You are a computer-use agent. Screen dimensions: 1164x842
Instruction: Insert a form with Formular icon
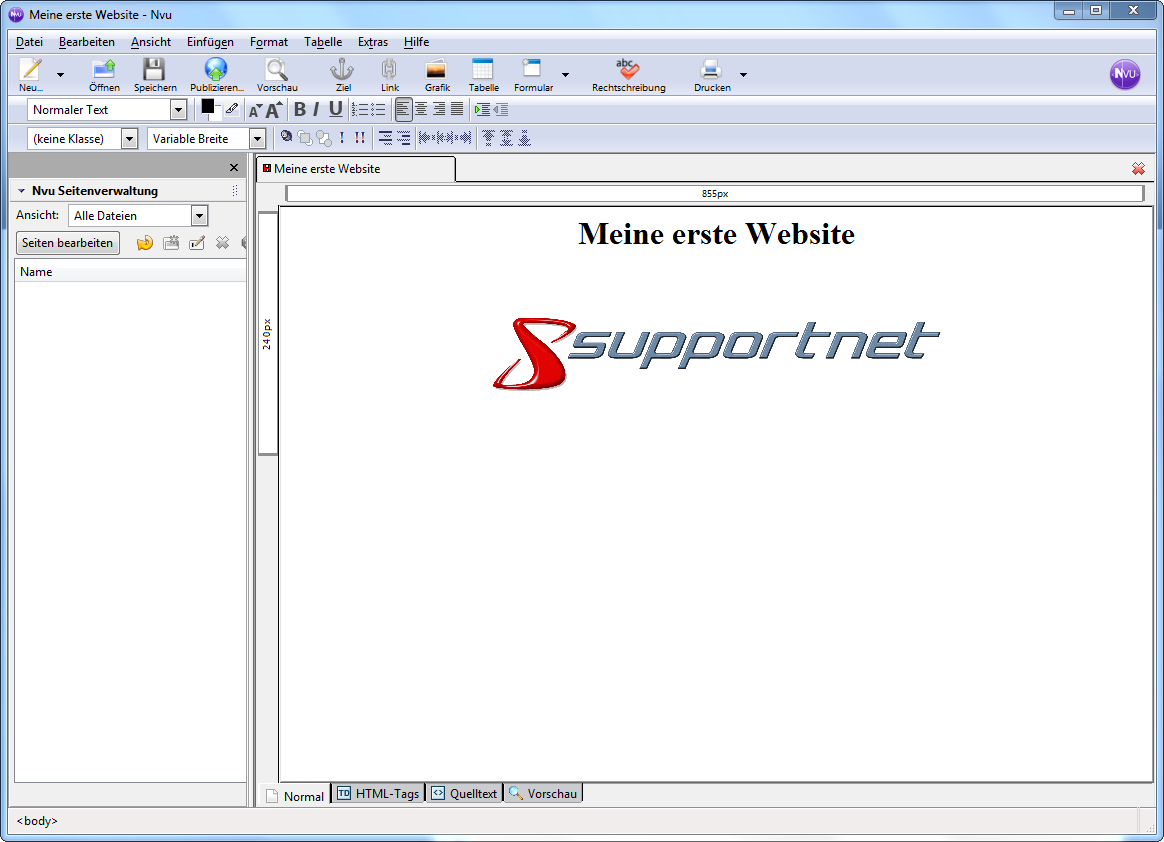pyautogui.click(x=533, y=74)
